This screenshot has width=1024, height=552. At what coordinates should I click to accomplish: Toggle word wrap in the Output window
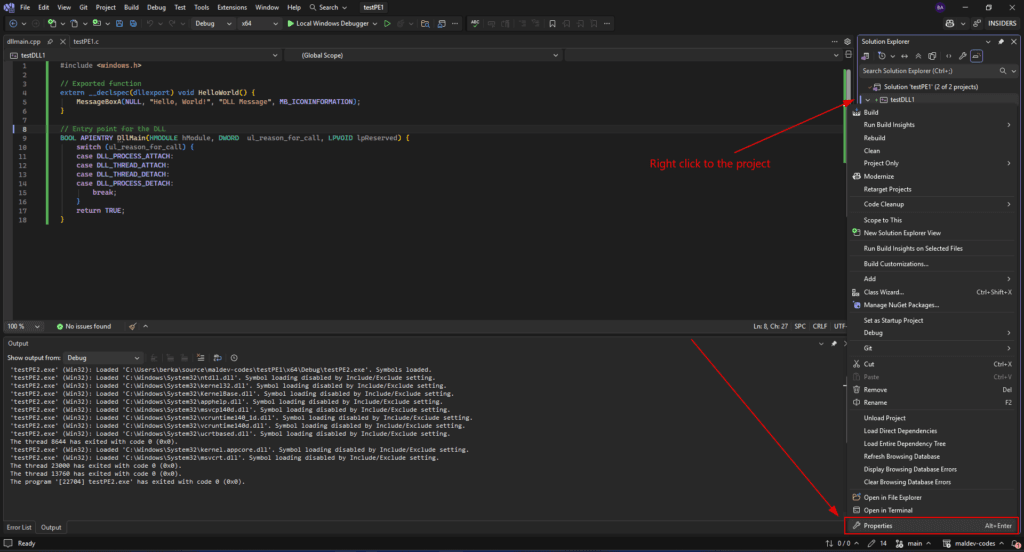point(217,357)
